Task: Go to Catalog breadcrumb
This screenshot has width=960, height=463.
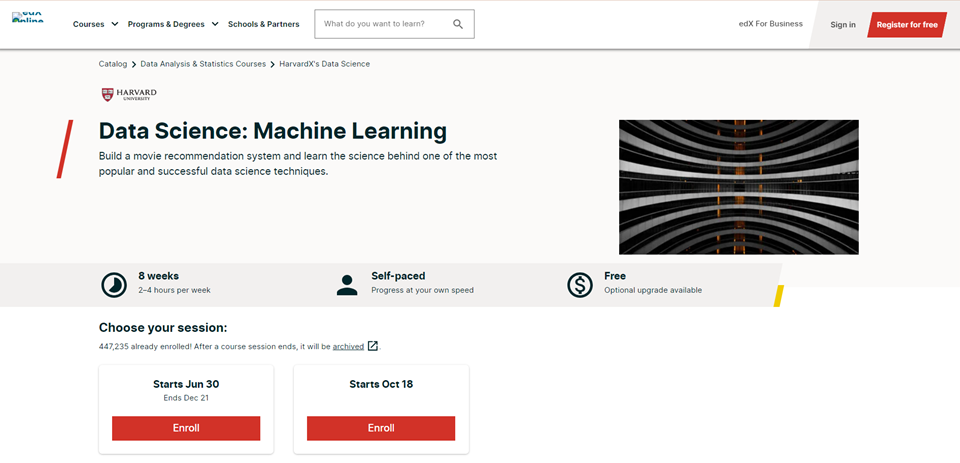Action: (113, 64)
